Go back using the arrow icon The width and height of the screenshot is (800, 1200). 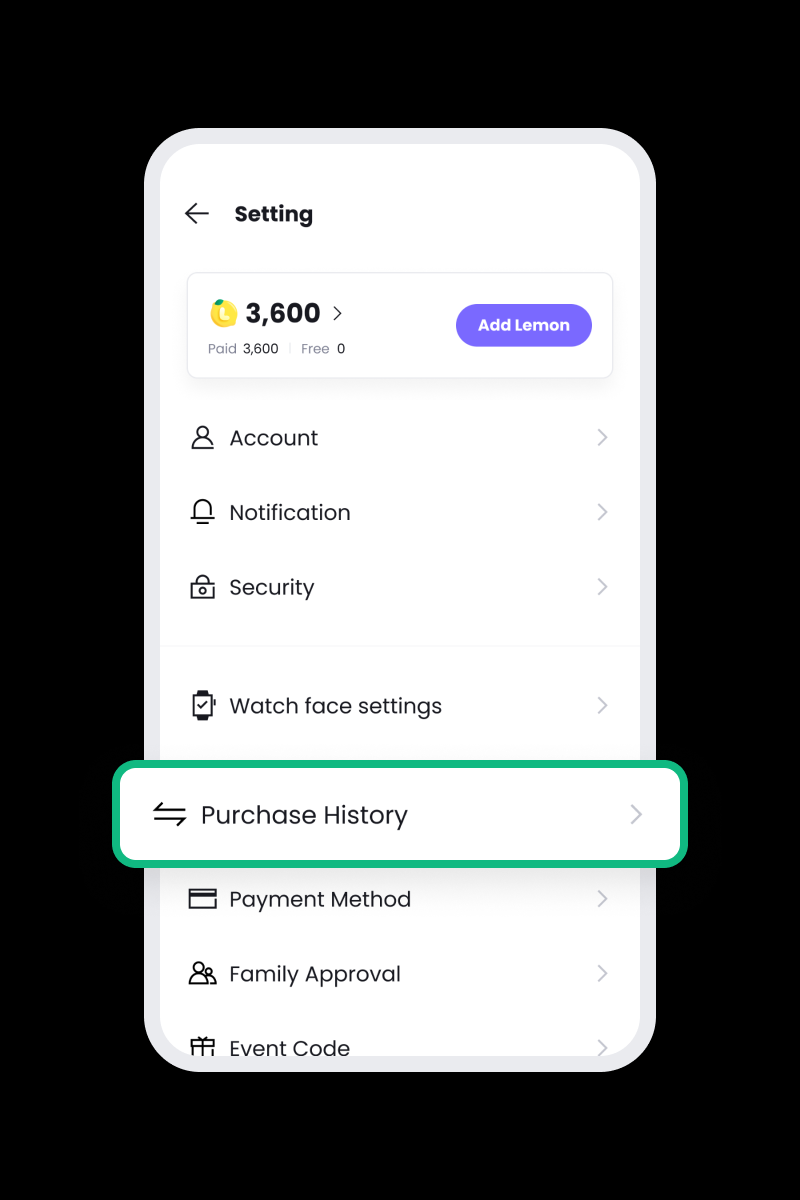tap(197, 213)
